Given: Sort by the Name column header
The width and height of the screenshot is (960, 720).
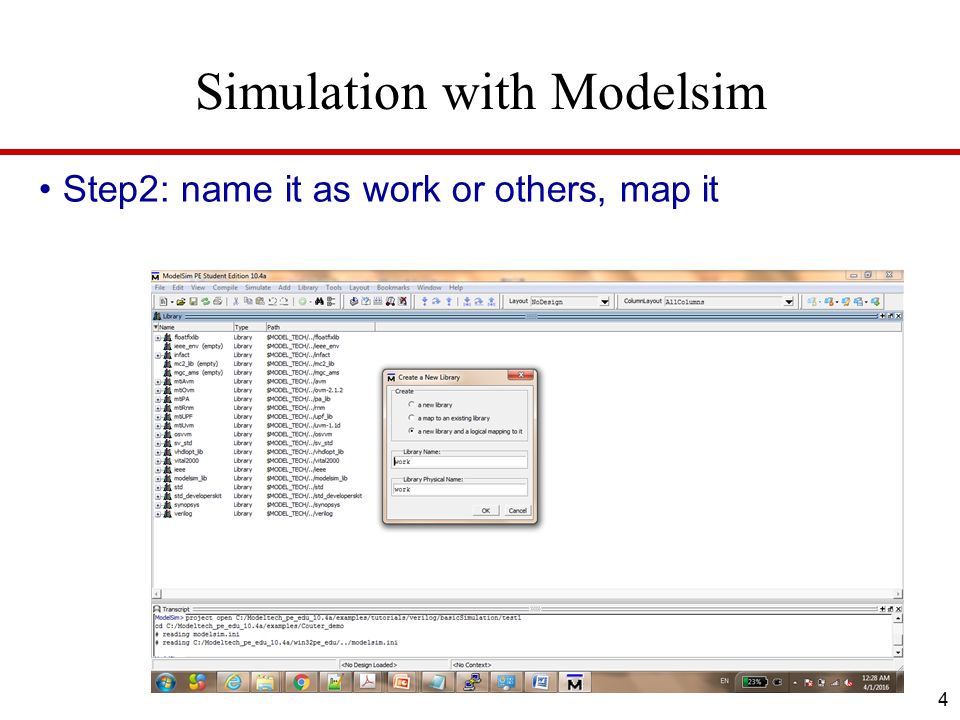Looking at the screenshot, I should tap(193, 327).
